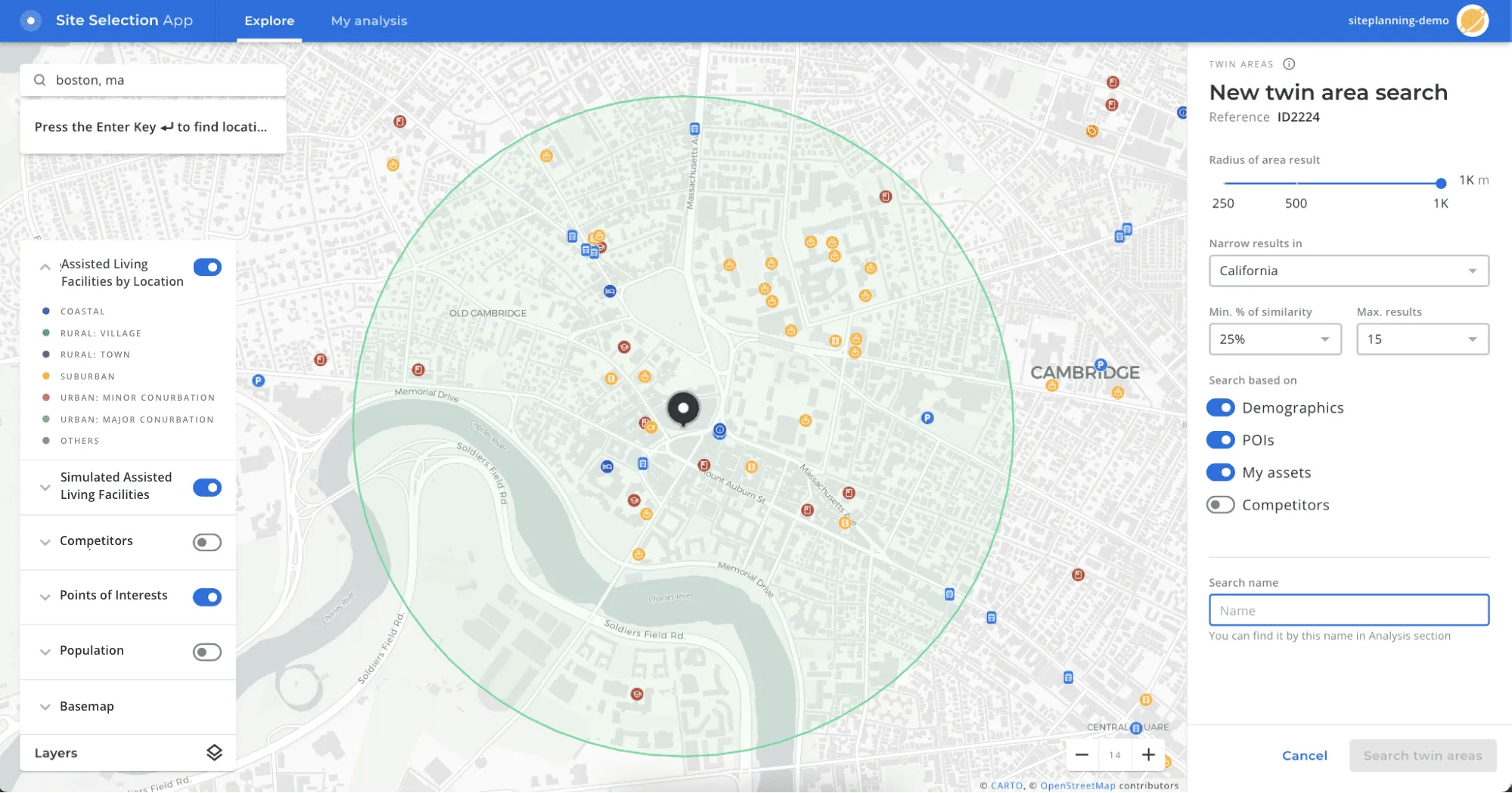Zoom out using the map minus icon

[x=1082, y=754]
